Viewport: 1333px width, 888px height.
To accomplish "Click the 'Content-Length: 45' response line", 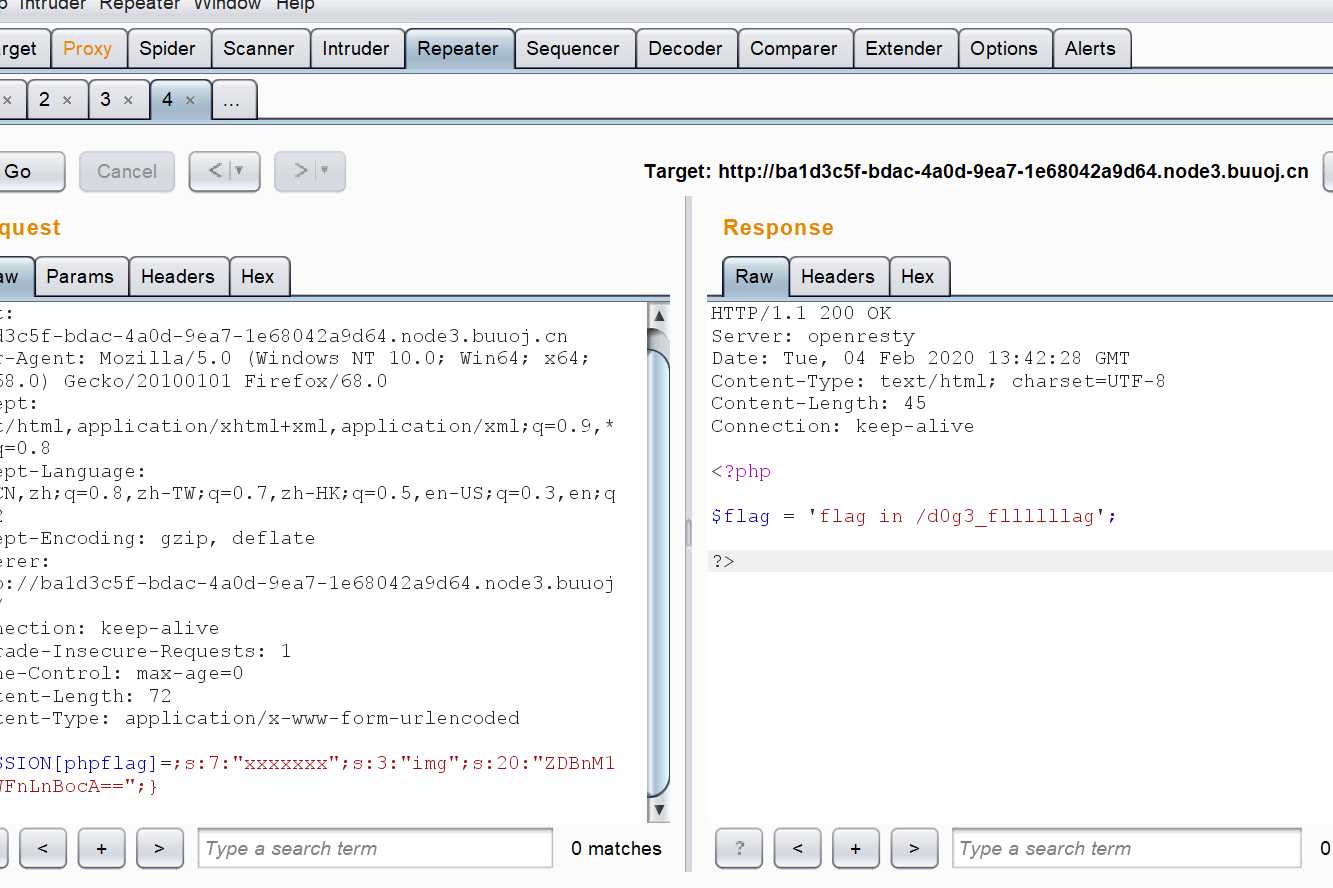I will pos(819,403).
